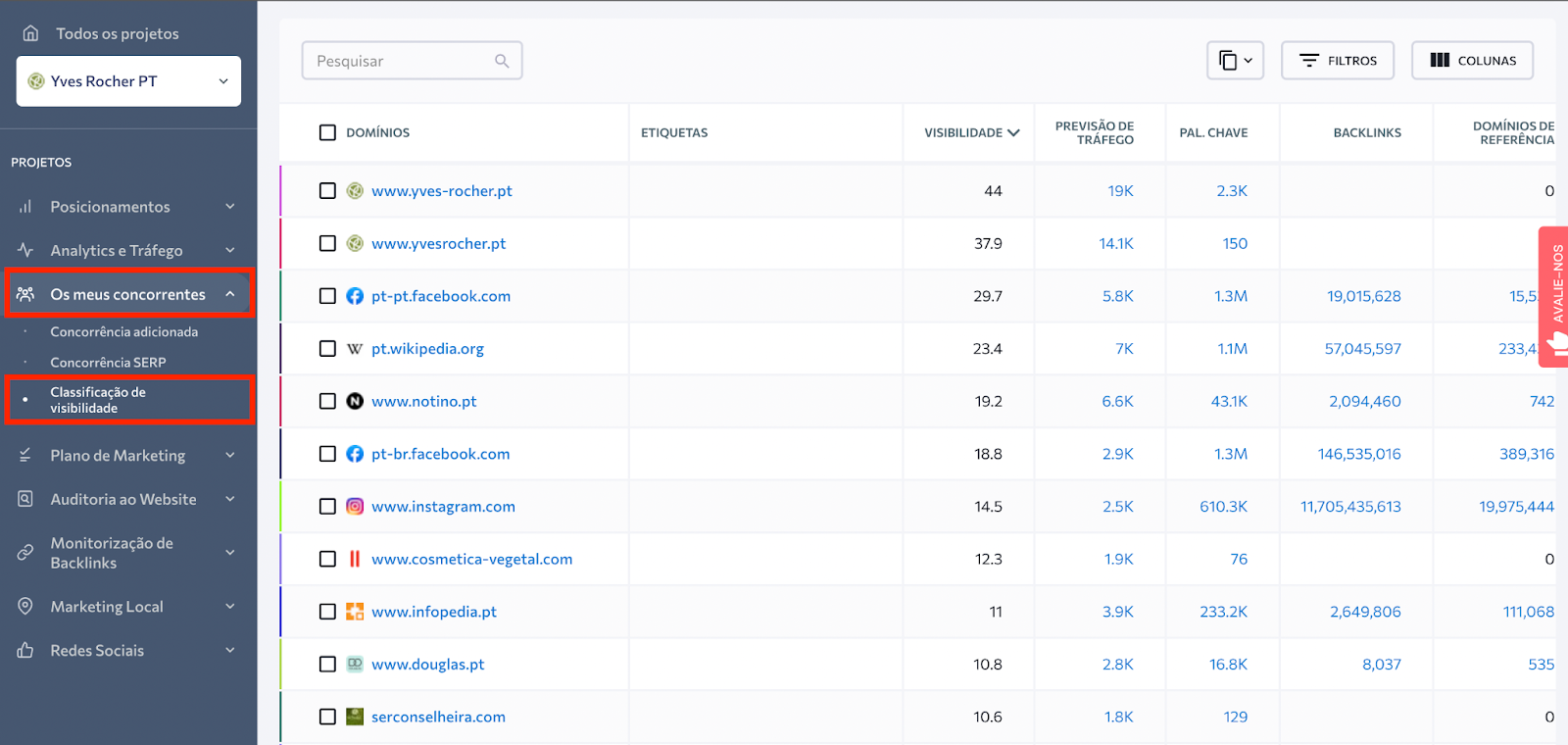This screenshot has width=1568, height=745.
Task: Click the Douglas icon beside www.douglas.pt
Action: [x=355, y=665]
